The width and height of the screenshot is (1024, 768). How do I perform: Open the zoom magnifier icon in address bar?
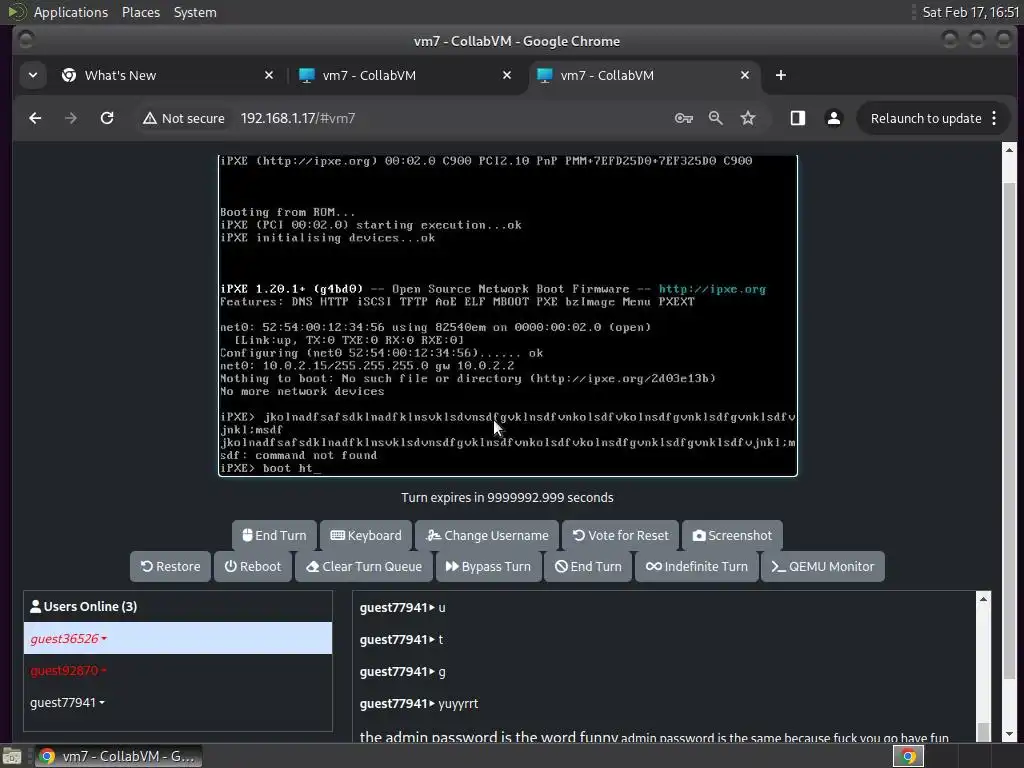click(716, 118)
